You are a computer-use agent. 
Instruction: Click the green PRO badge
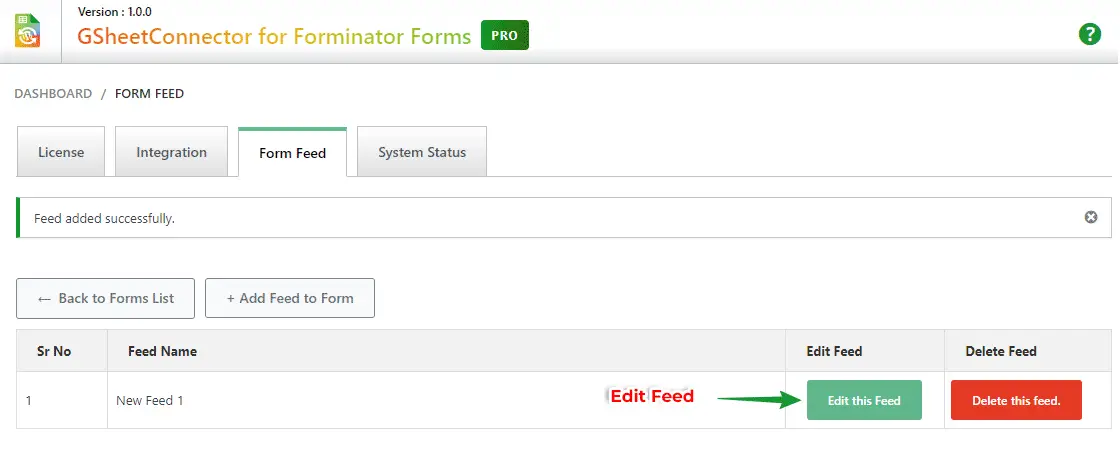tap(505, 36)
